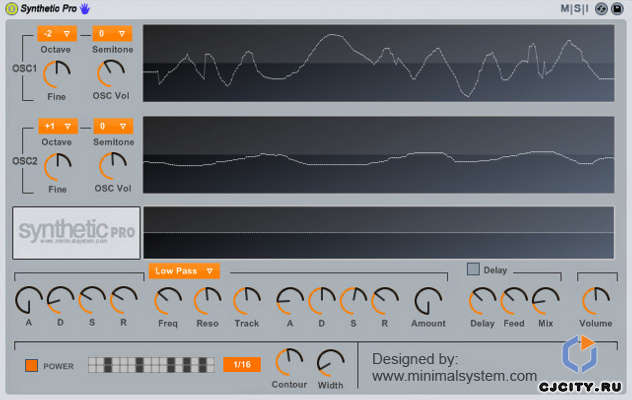
Task: Click the OSC1 OSC Vol knob
Action: click(111, 73)
